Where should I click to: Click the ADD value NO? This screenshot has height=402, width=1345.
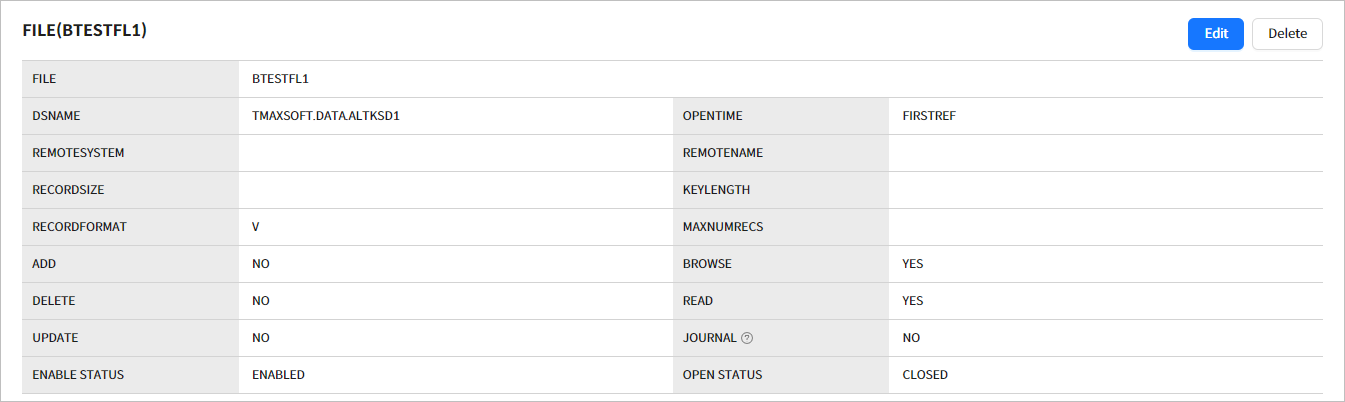[261, 264]
